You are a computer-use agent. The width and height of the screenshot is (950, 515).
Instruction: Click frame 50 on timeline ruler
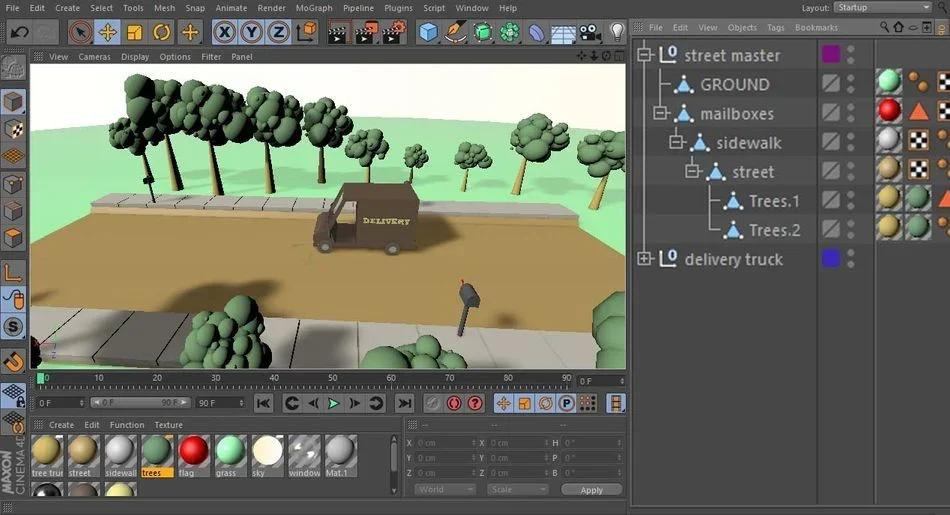pos(333,379)
